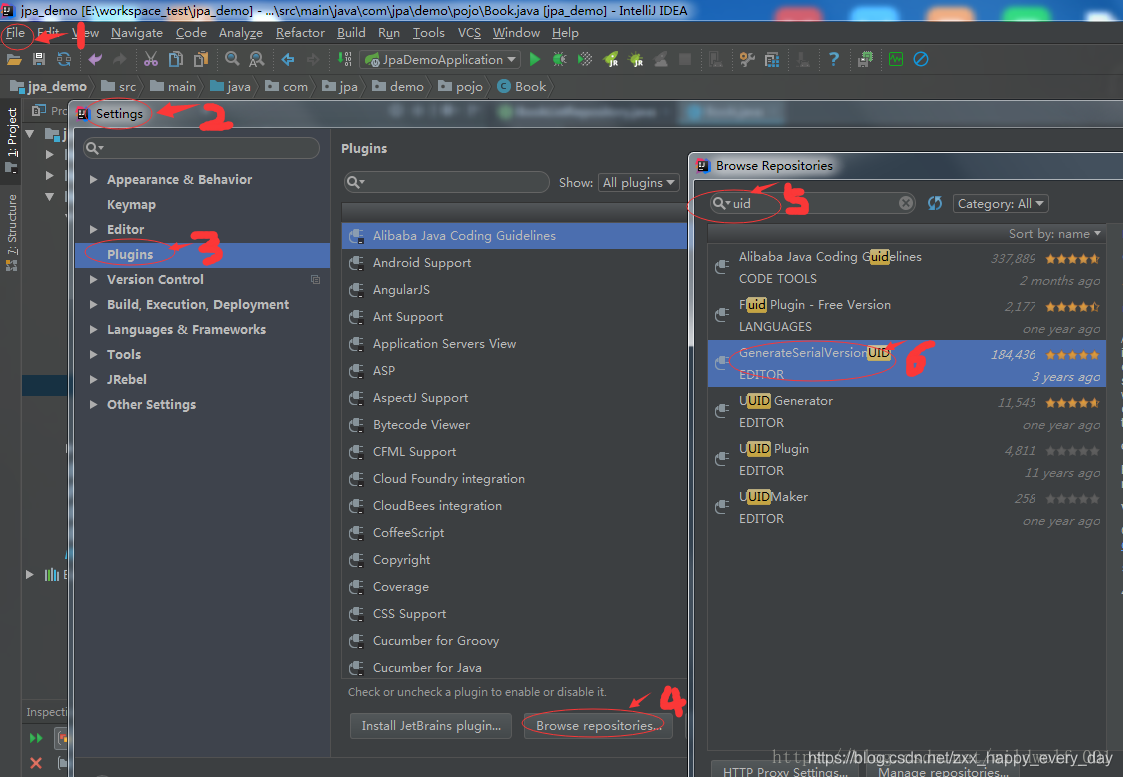The image size is (1123, 777).
Task: Click the Copy toolbar icon
Action: pyautogui.click(x=175, y=59)
